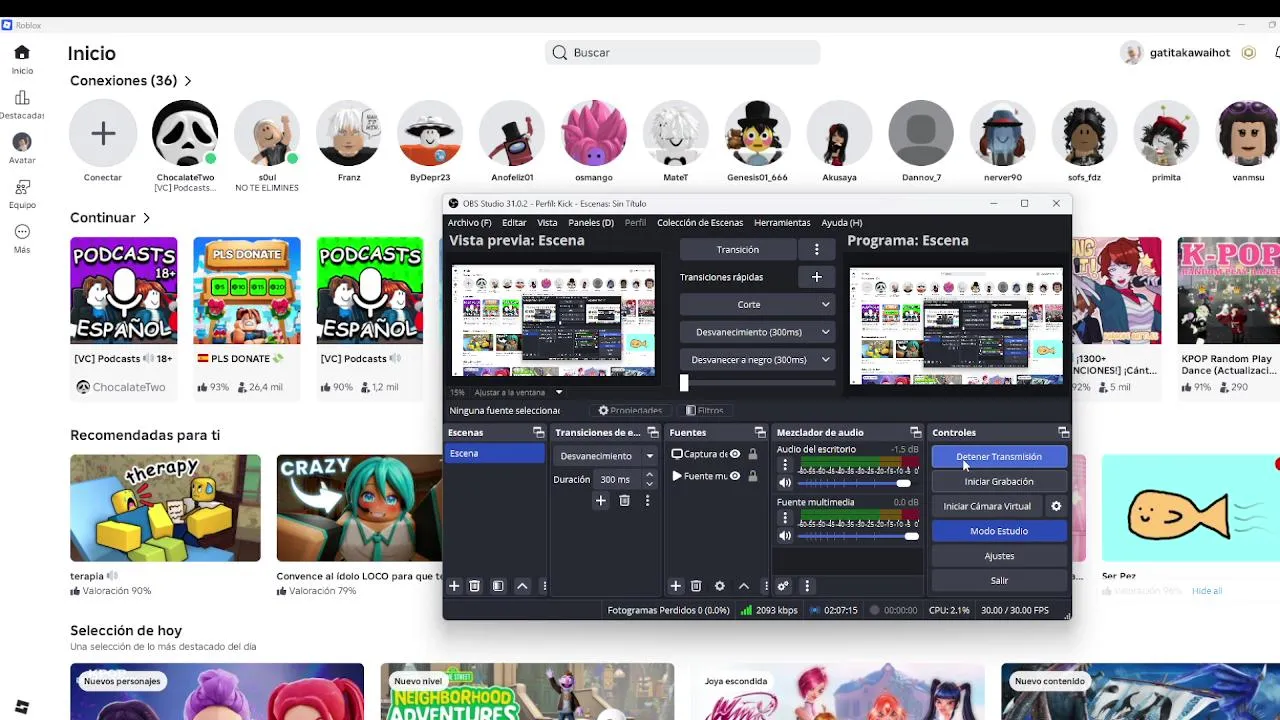Open Transición options three-dot menu
1280x720 pixels.
(x=816, y=250)
